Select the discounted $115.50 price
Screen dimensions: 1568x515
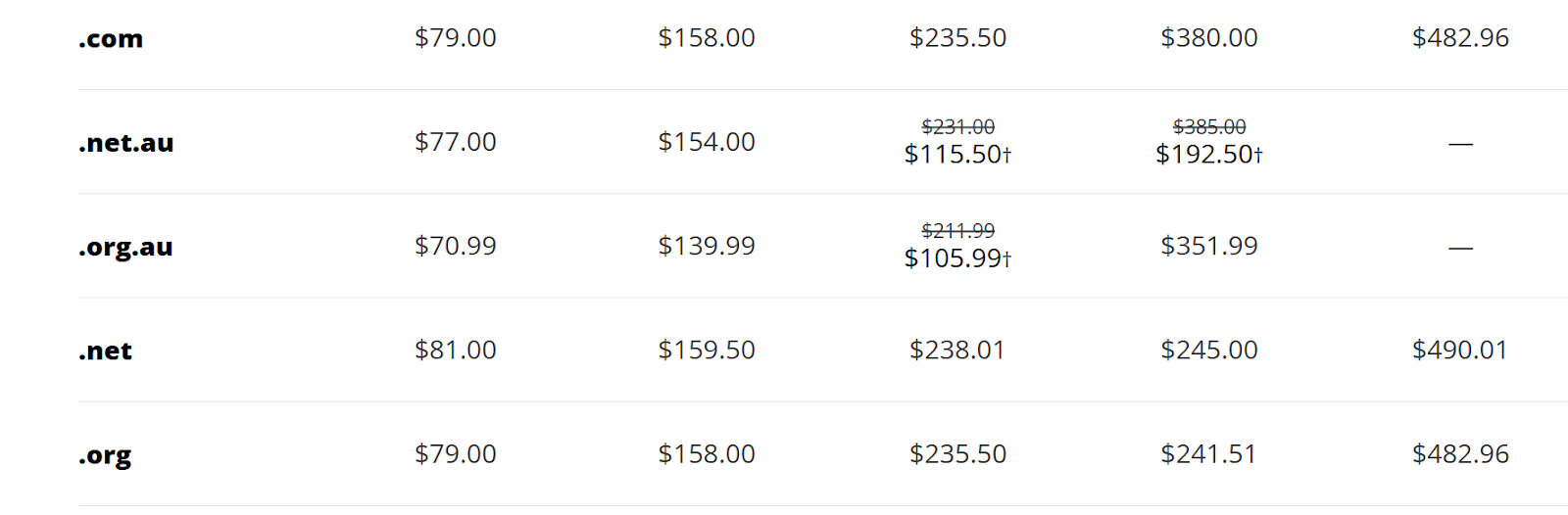pyautogui.click(x=956, y=155)
